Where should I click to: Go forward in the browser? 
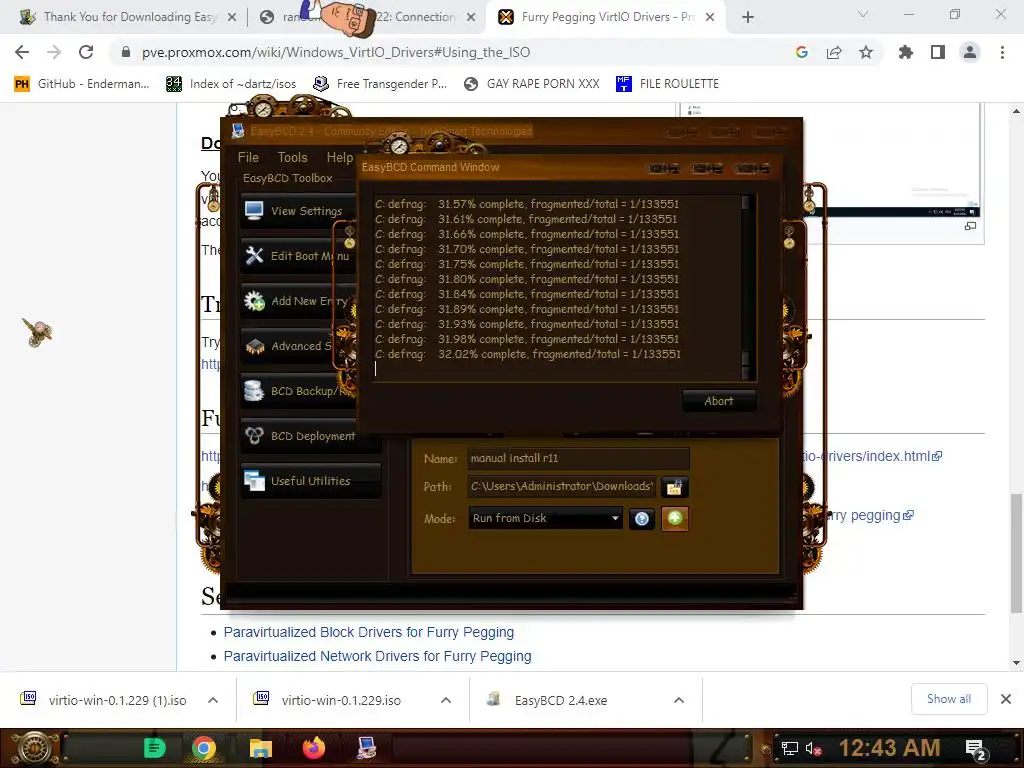[x=54, y=52]
